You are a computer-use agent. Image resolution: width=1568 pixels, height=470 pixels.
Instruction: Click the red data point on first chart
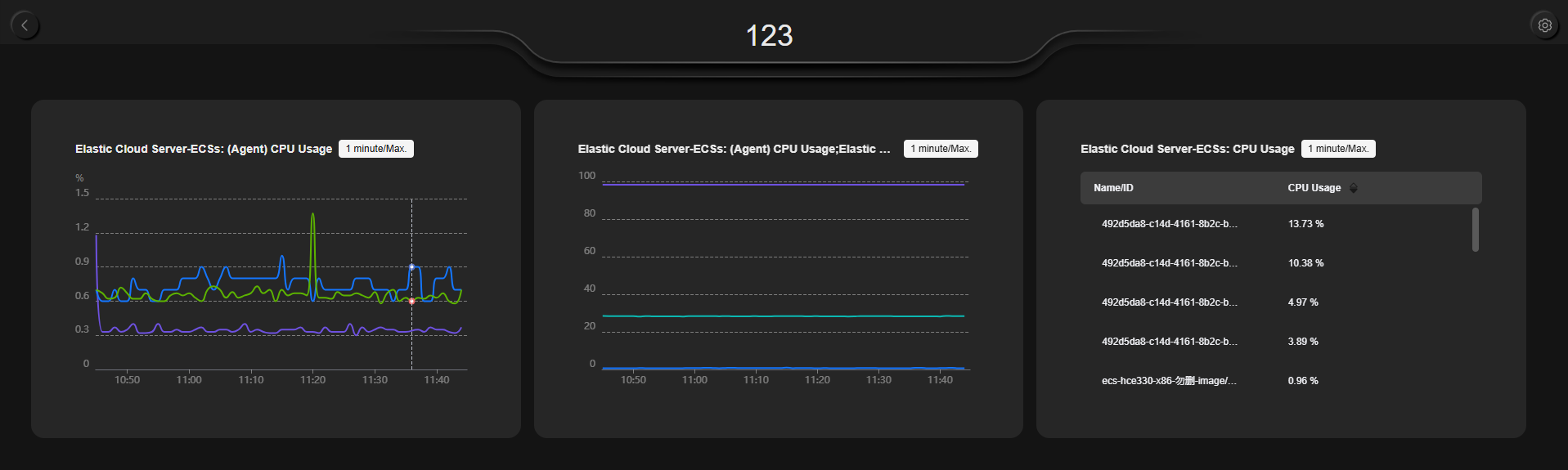pyautogui.click(x=412, y=302)
